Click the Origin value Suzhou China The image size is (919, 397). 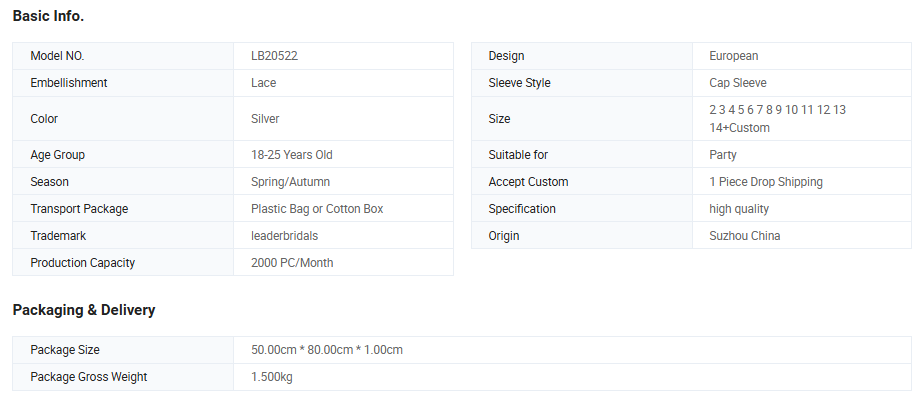(x=744, y=236)
